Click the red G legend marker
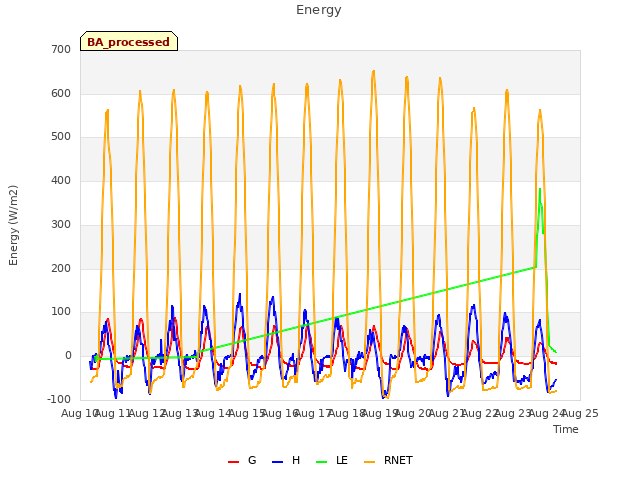This screenshot has width=640, height=480. (233, 462)
